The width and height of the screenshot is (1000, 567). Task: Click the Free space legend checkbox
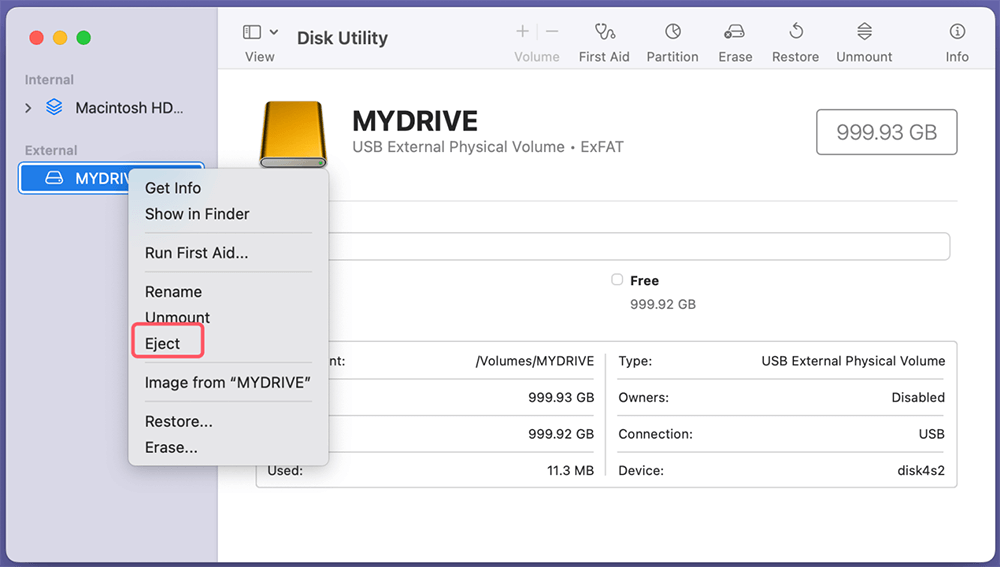pos(617,280)
